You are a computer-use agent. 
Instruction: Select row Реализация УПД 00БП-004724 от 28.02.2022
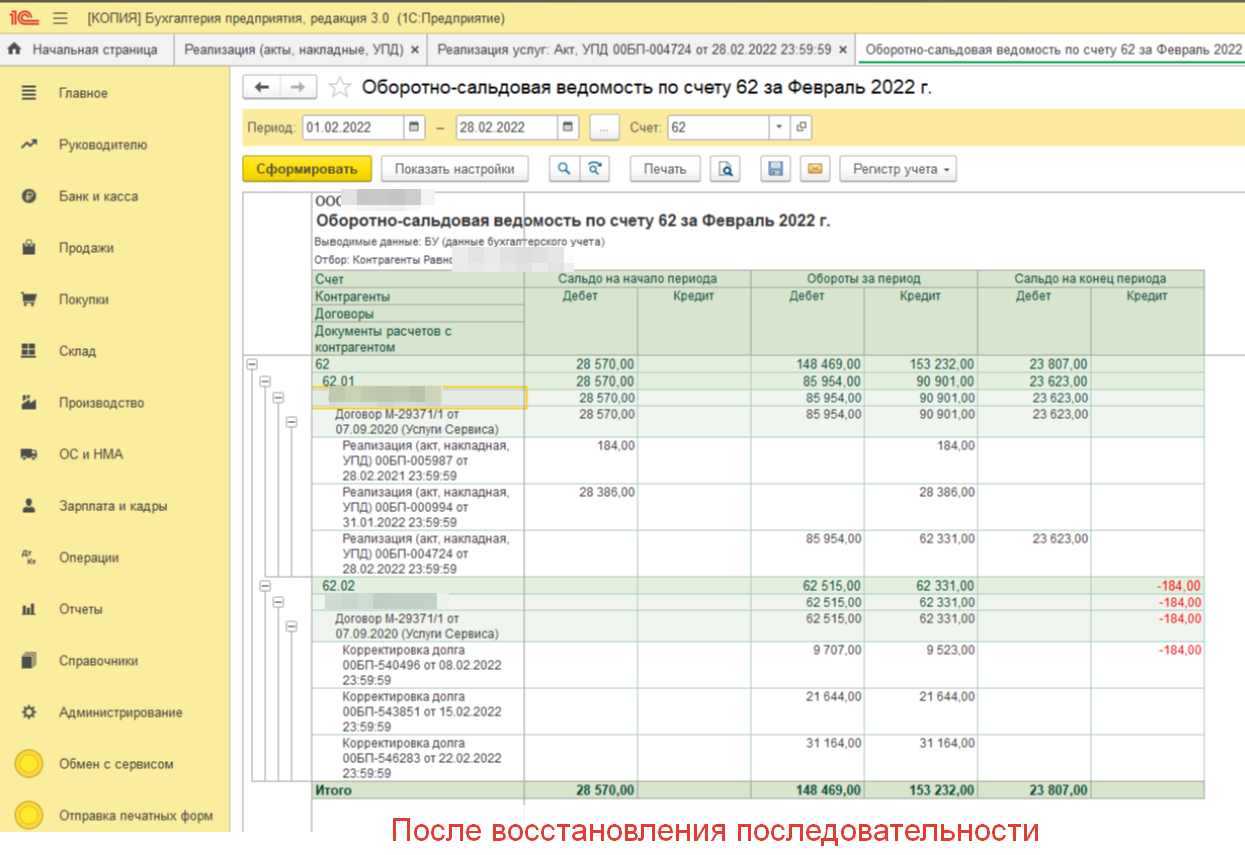tap(760, 553)
